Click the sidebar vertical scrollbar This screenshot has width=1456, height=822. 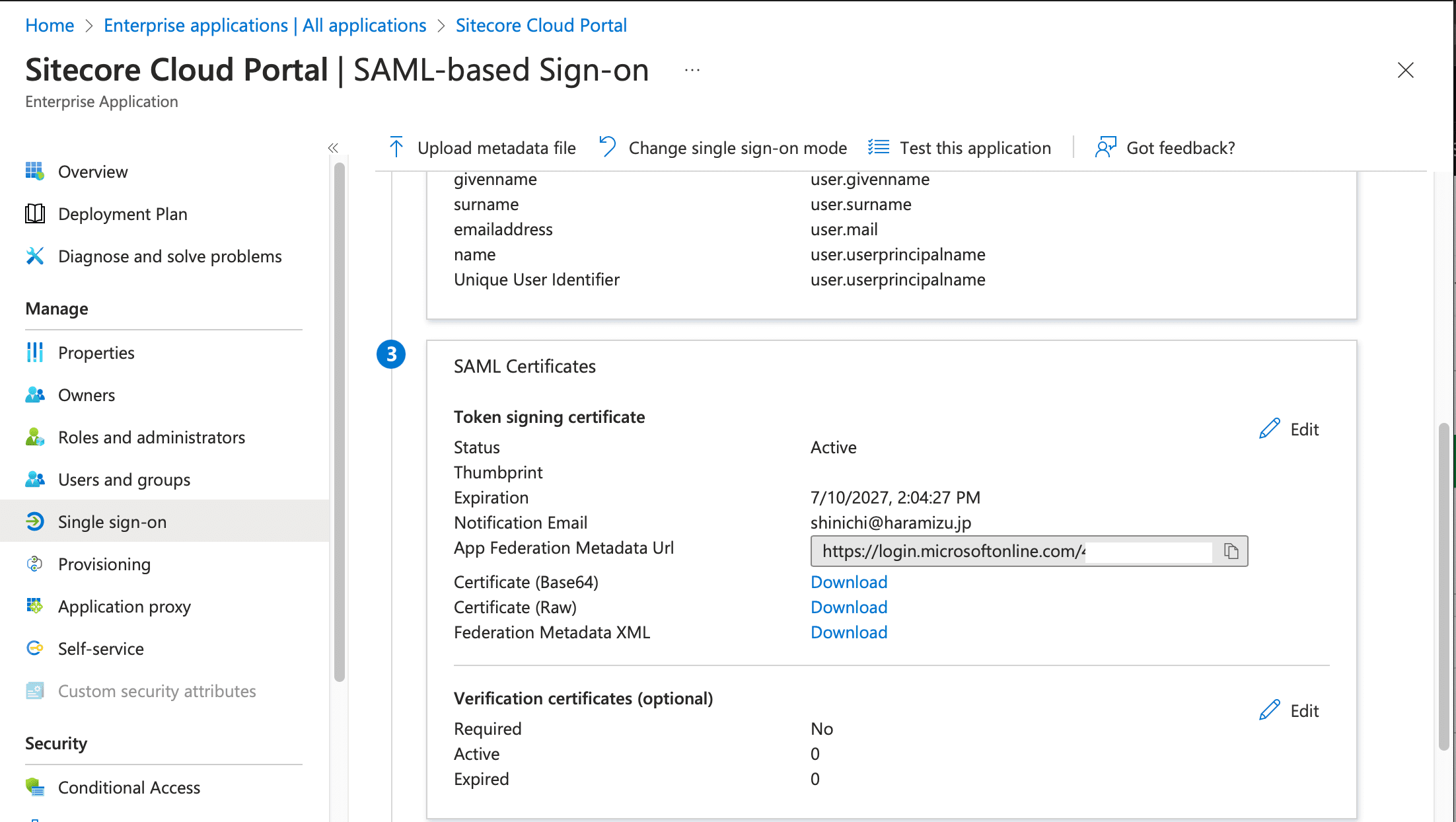click(x=340, y=423)
